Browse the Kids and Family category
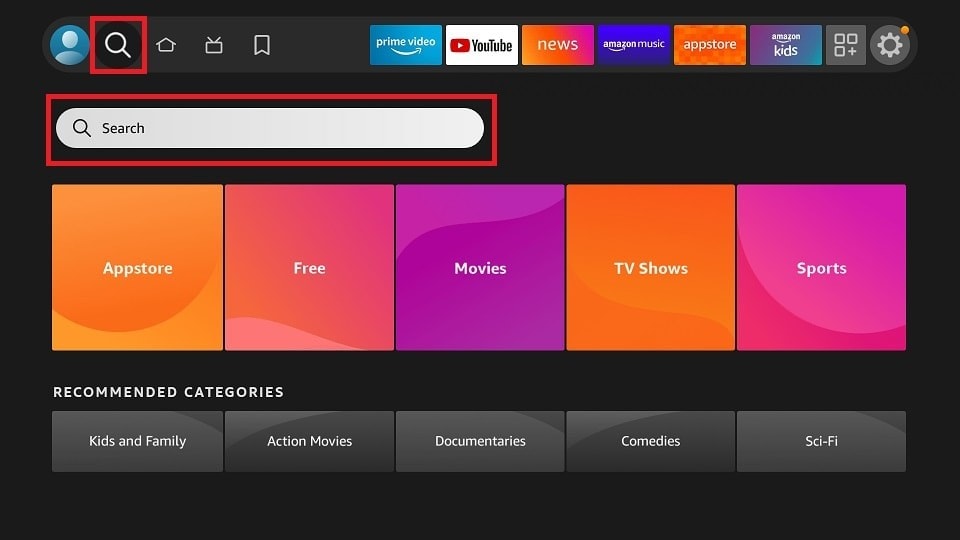This screenshot has height=540, width=960. click(137, 441)
